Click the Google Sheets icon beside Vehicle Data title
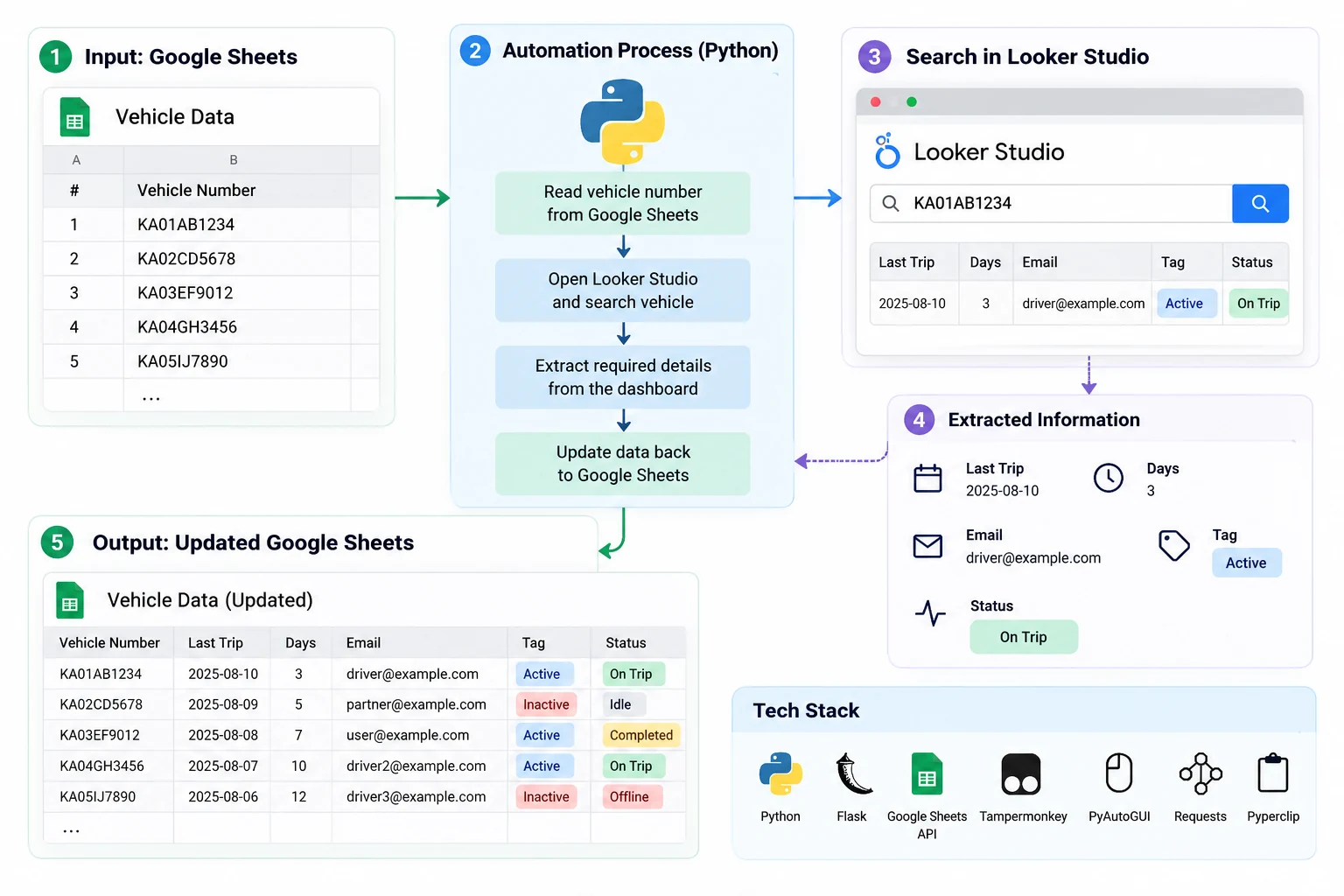Image resolution: width=1344 pixels, height=896 pixels. coord(75,117)
